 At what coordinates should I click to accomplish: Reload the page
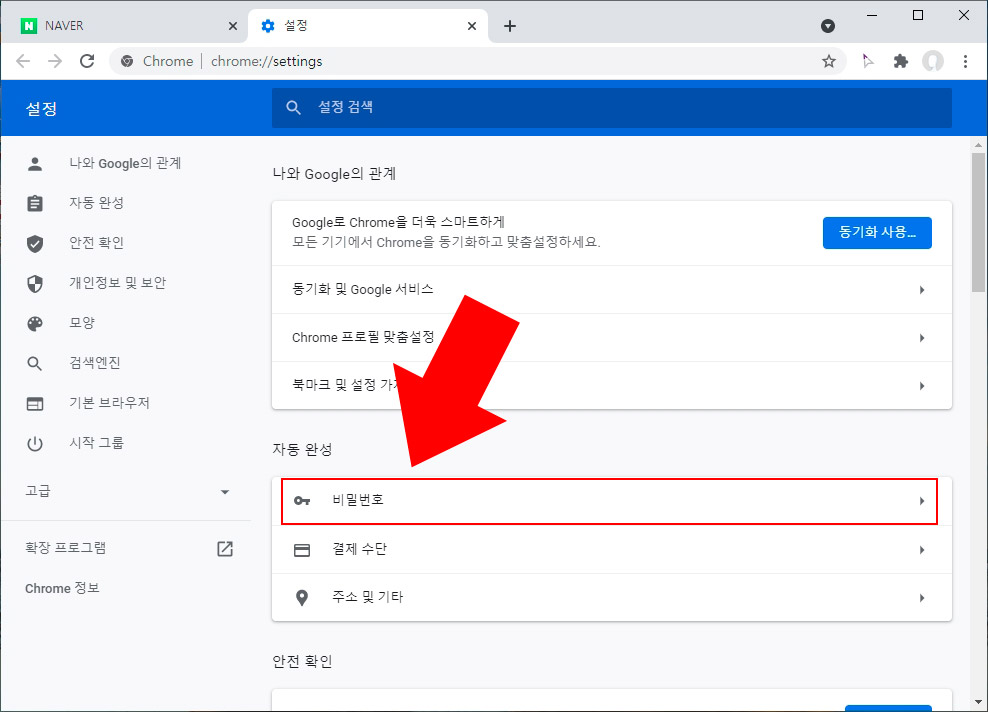tap(87, 61)
